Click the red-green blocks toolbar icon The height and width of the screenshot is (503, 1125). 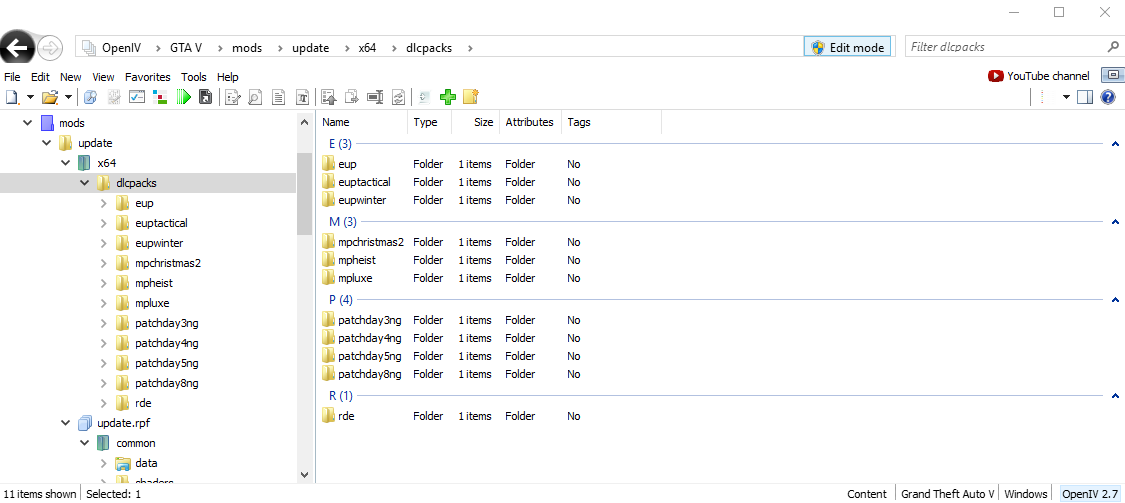click(161, 97)
